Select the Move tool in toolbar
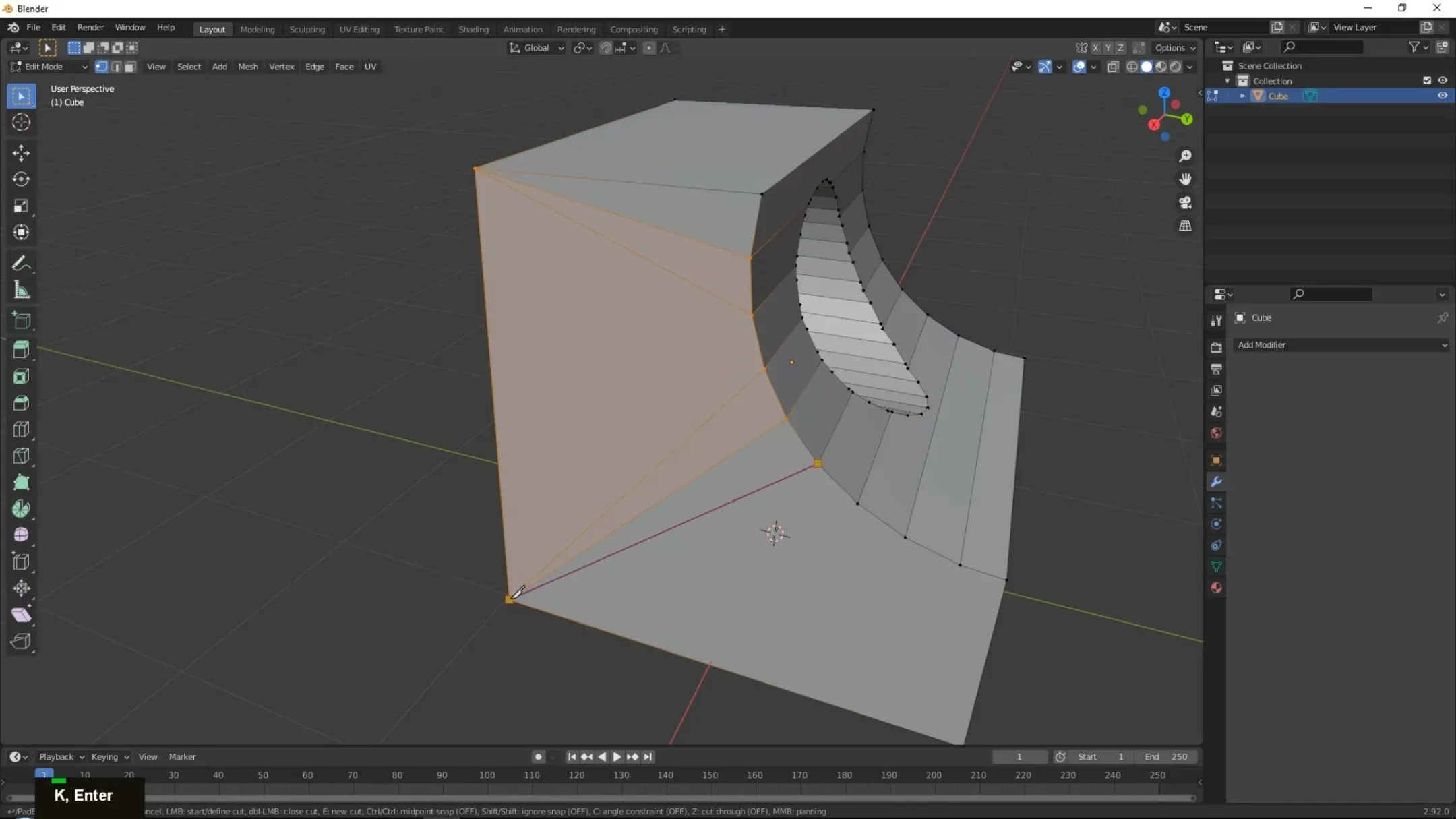 (21, 151)
